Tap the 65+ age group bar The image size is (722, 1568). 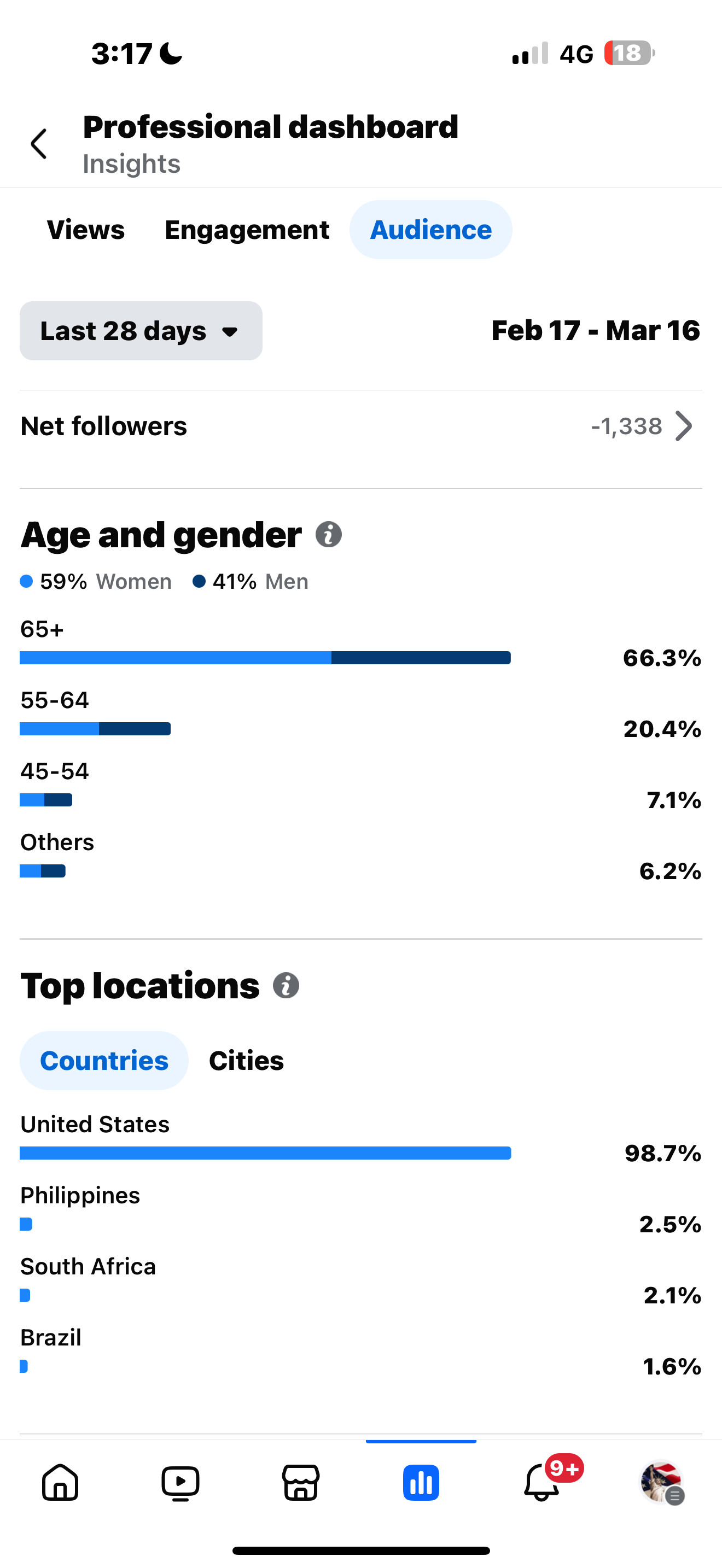(x=265, y=657)
